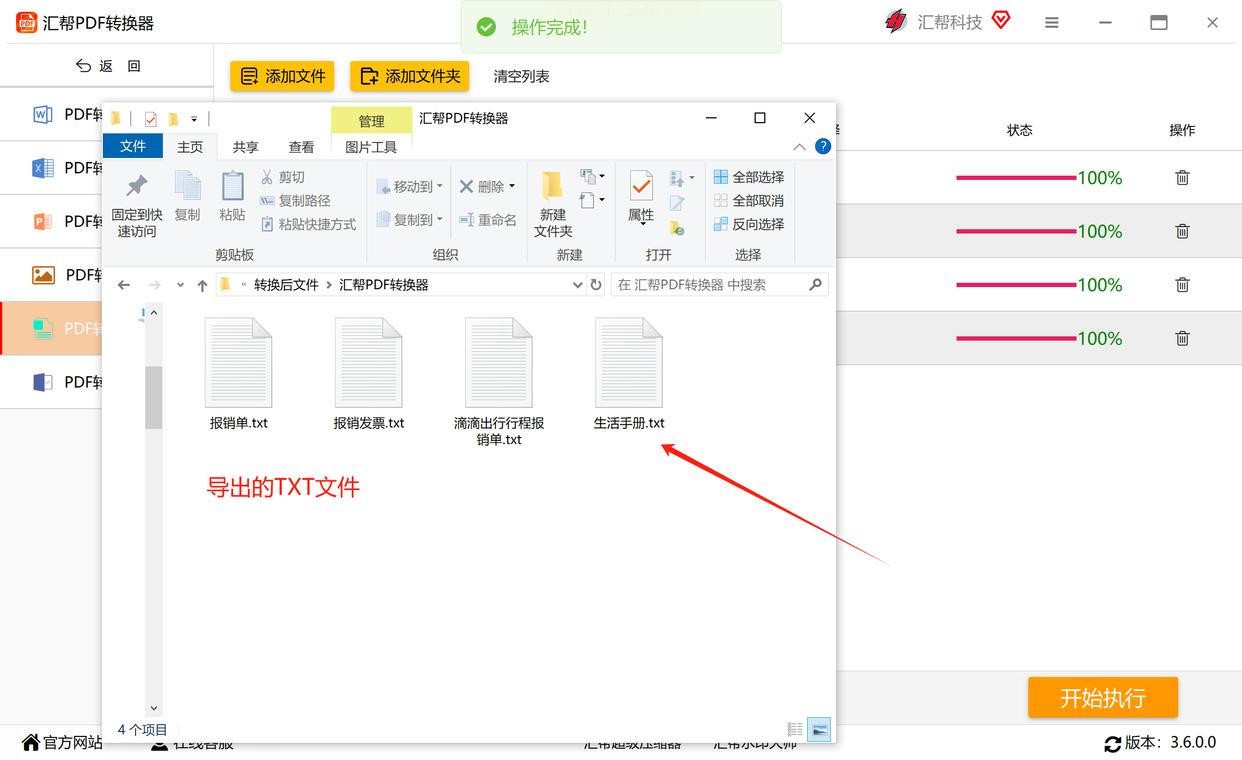Create a new folder (新建文件夹)
1242x760 pixels.
point(553,205)
